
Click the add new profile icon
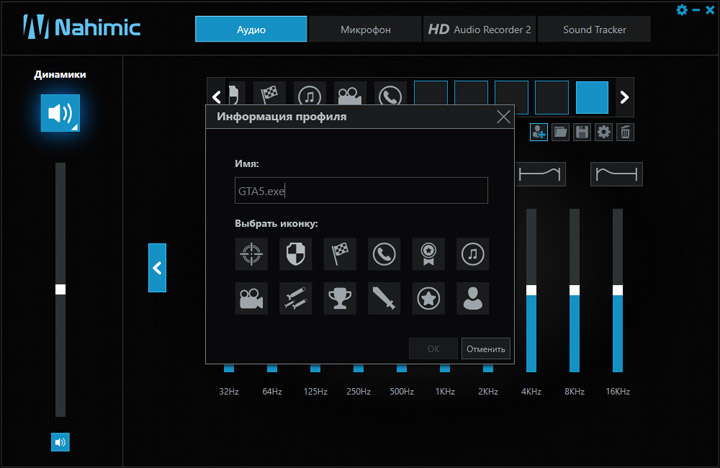tap(539, 132)
